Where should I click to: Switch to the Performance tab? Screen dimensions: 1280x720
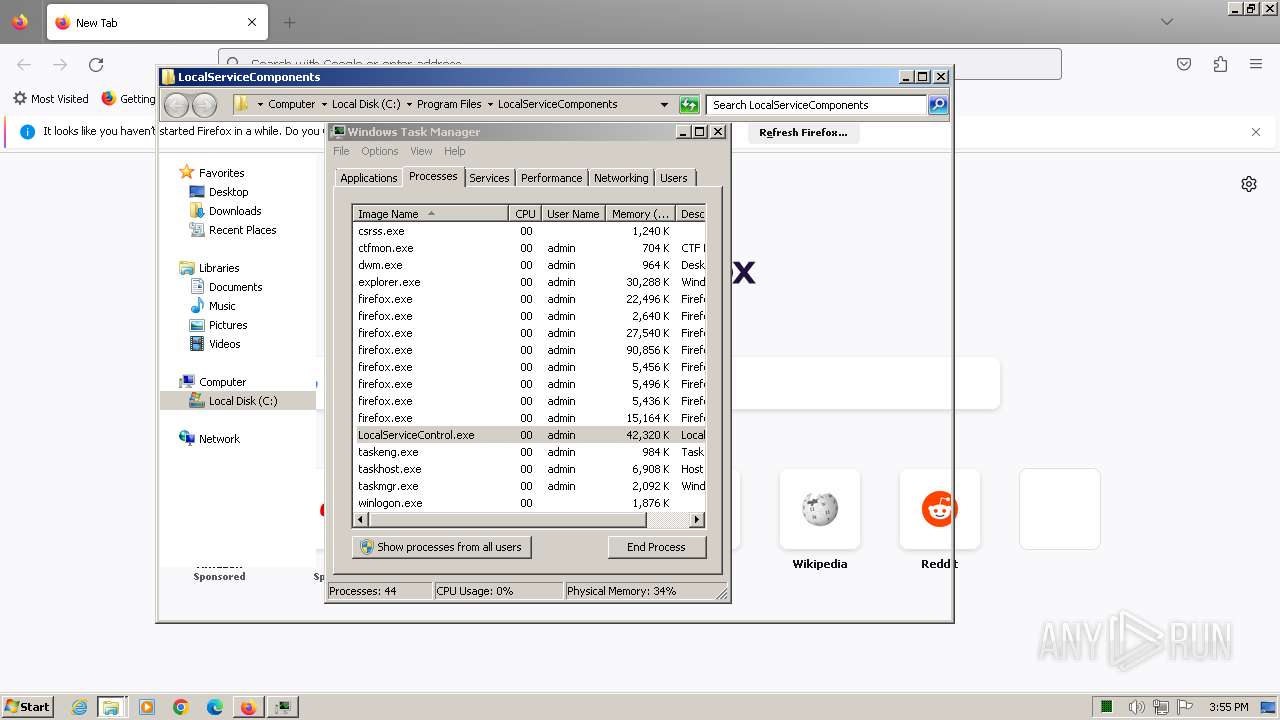tap(551, 178)
